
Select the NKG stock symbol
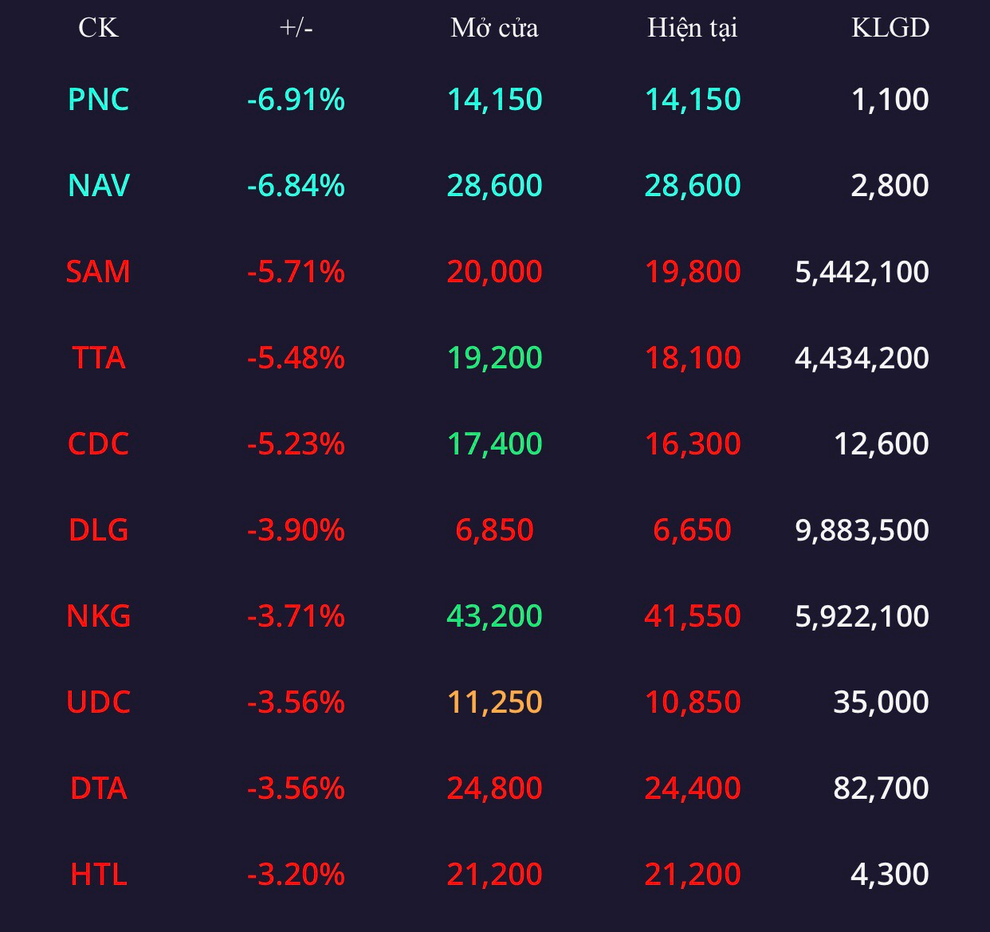click(x=98, y=616)
